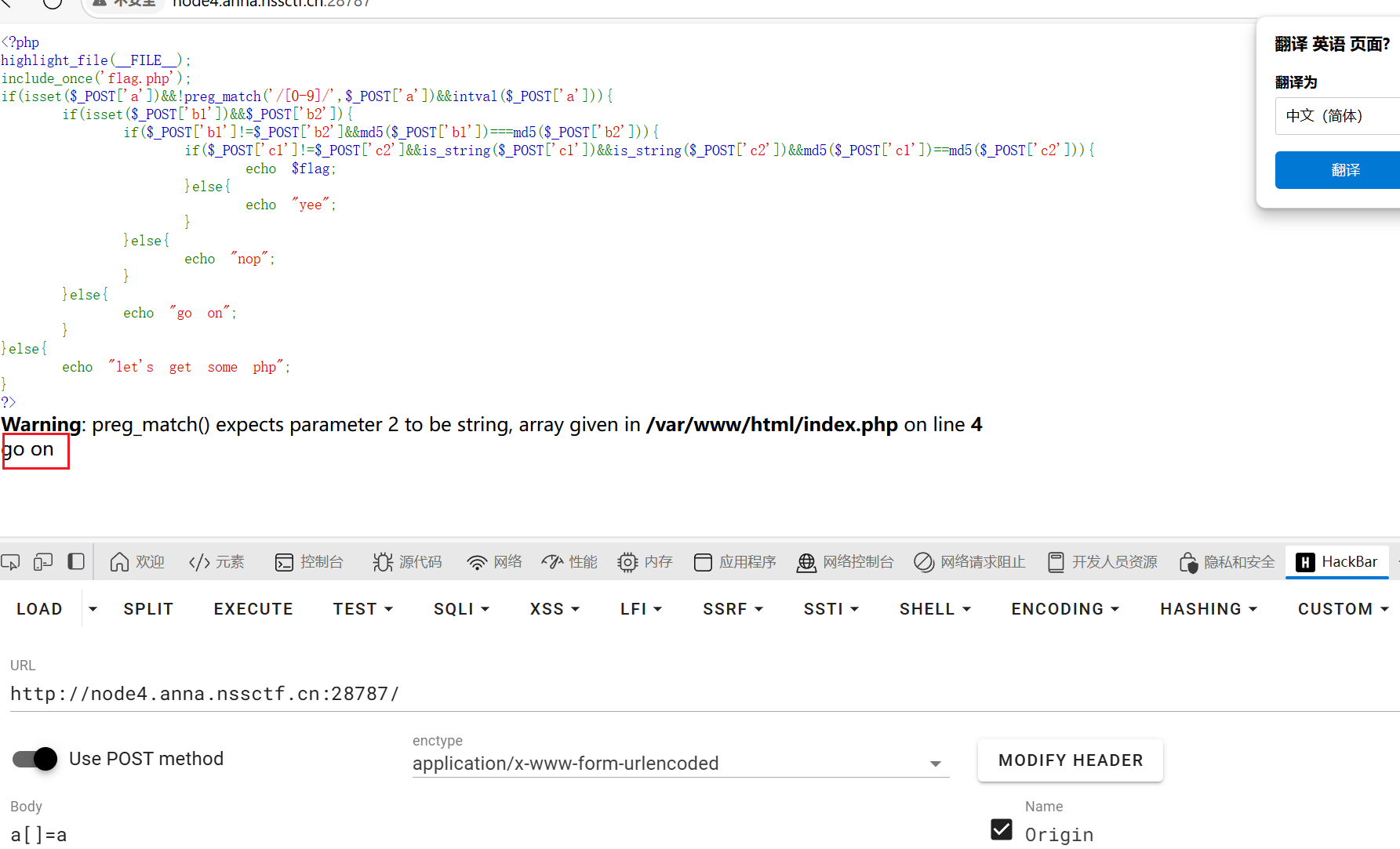1400x849 pixels.
Task: Open the 元素 elements panel icon
Action: 199,562
